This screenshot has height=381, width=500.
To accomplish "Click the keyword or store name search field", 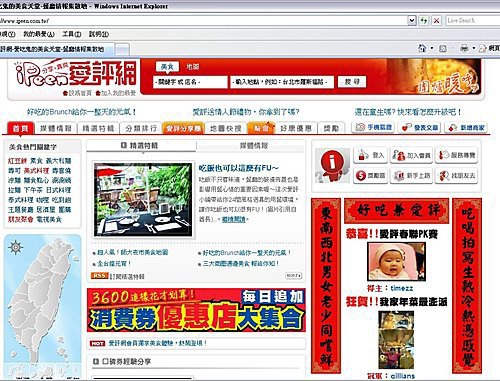I will [x=190, y=82].
